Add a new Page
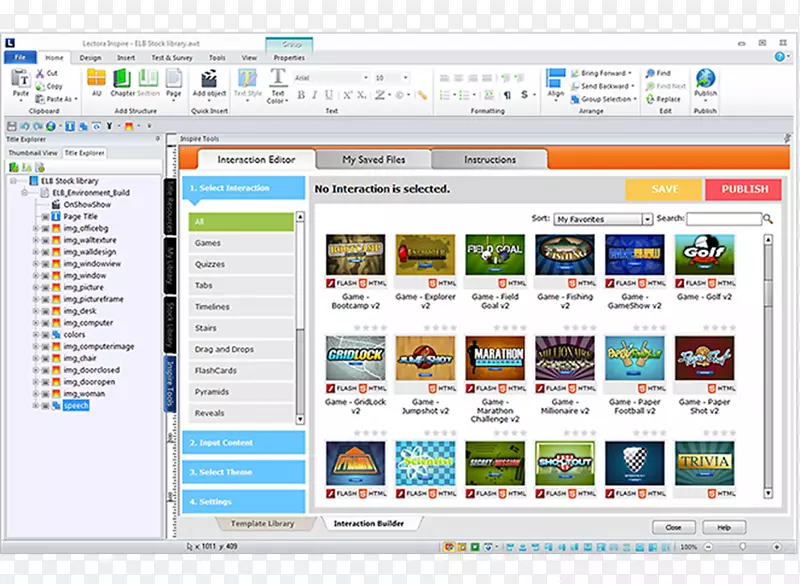The height and width of the screenshot is (584, 800). point(173,78)
